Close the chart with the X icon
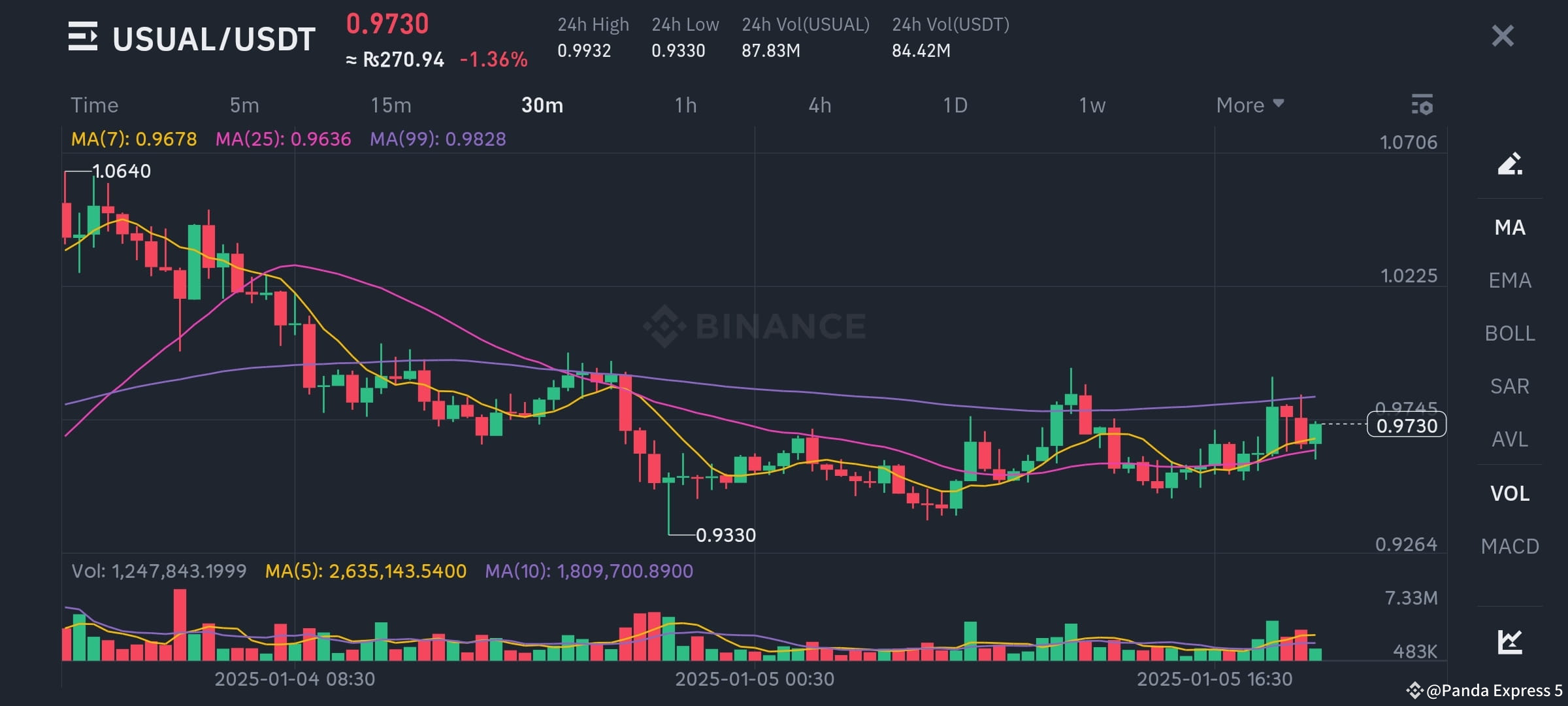This screenshot has width=1568, height=706. coord(1503,36)
